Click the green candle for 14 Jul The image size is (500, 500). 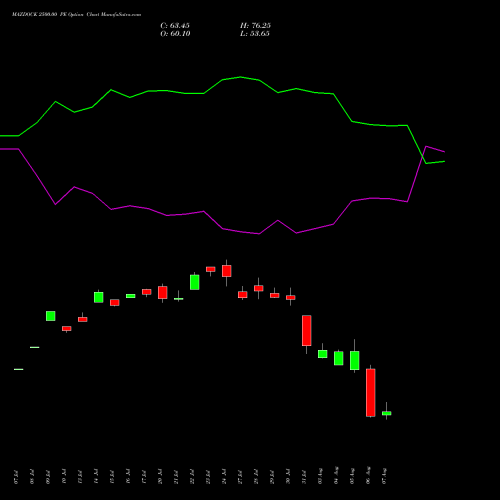(99, 297)
